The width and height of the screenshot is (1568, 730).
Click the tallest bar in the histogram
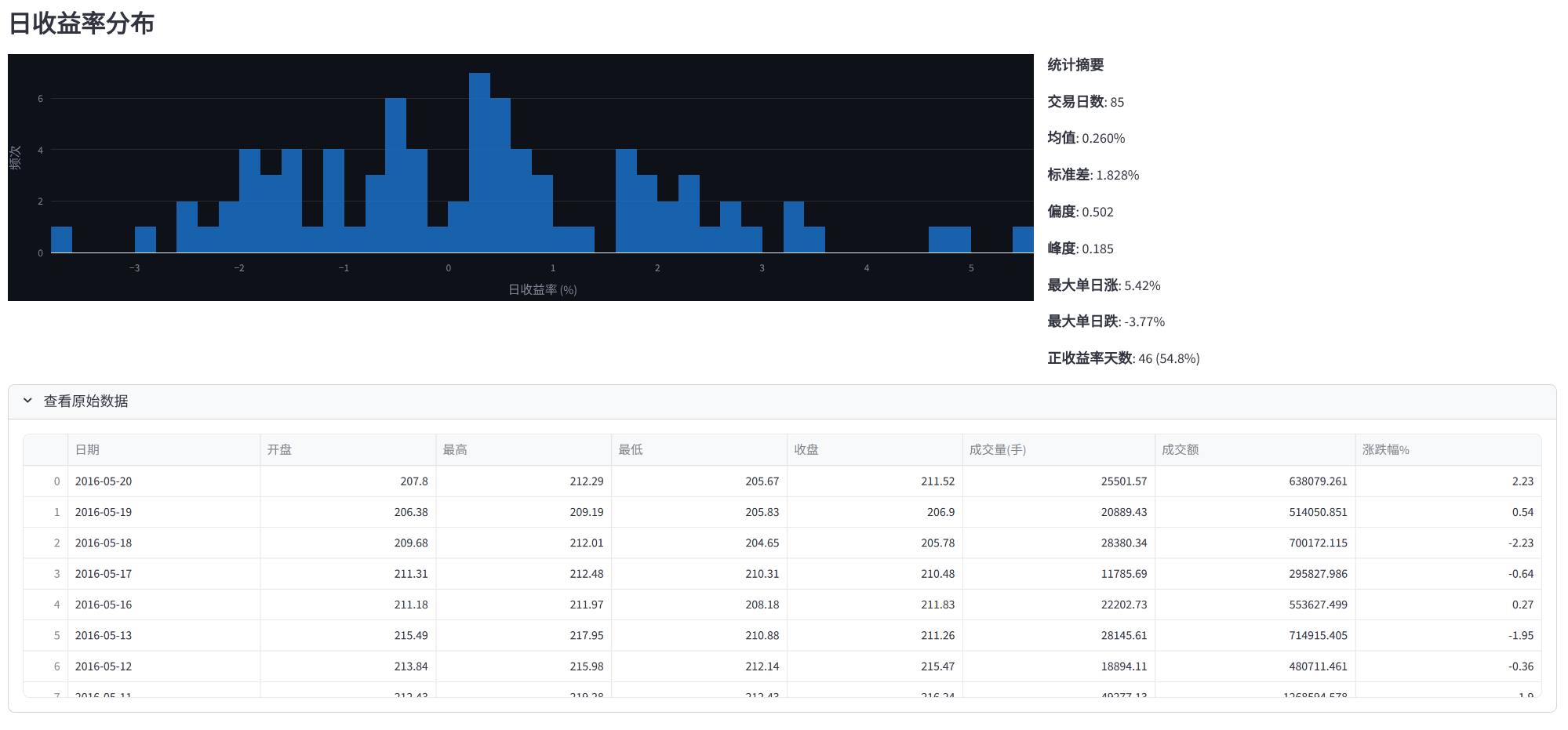point(479,165)
